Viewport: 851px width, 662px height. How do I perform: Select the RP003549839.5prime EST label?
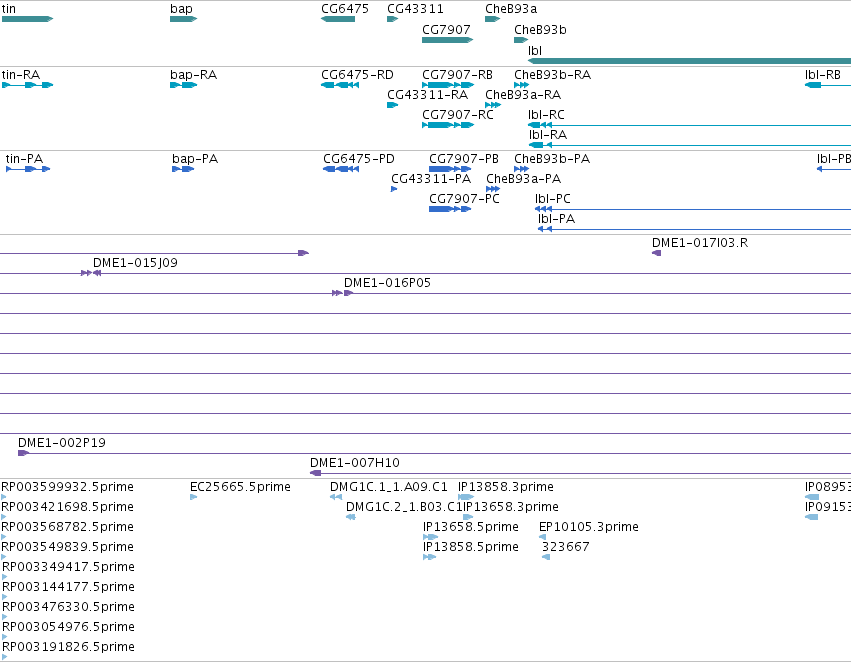(x=67, y=548)
